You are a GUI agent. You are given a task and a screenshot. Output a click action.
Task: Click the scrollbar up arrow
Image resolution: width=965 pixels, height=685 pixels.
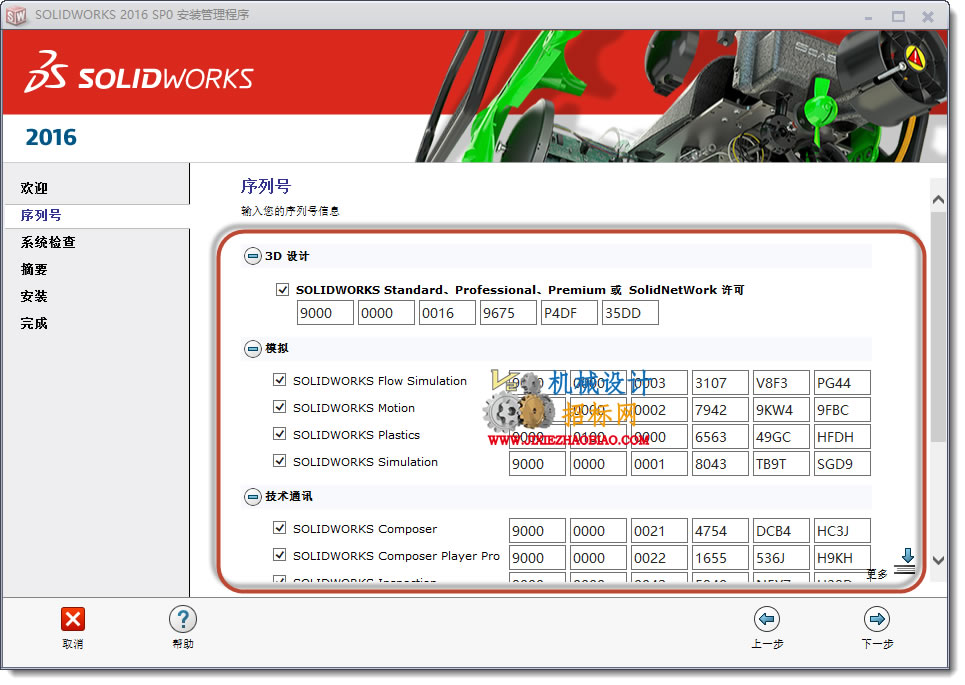pos(939,199)
